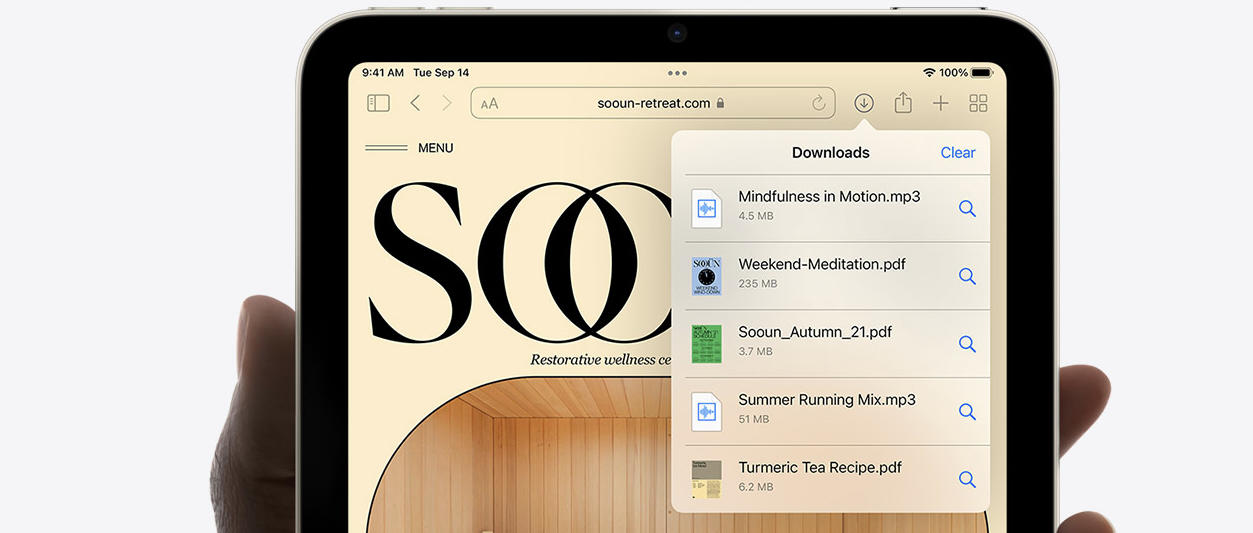The height and width of the screenshot is (533, 1253).
Task: Reload the current page
Action: point(819,103)
